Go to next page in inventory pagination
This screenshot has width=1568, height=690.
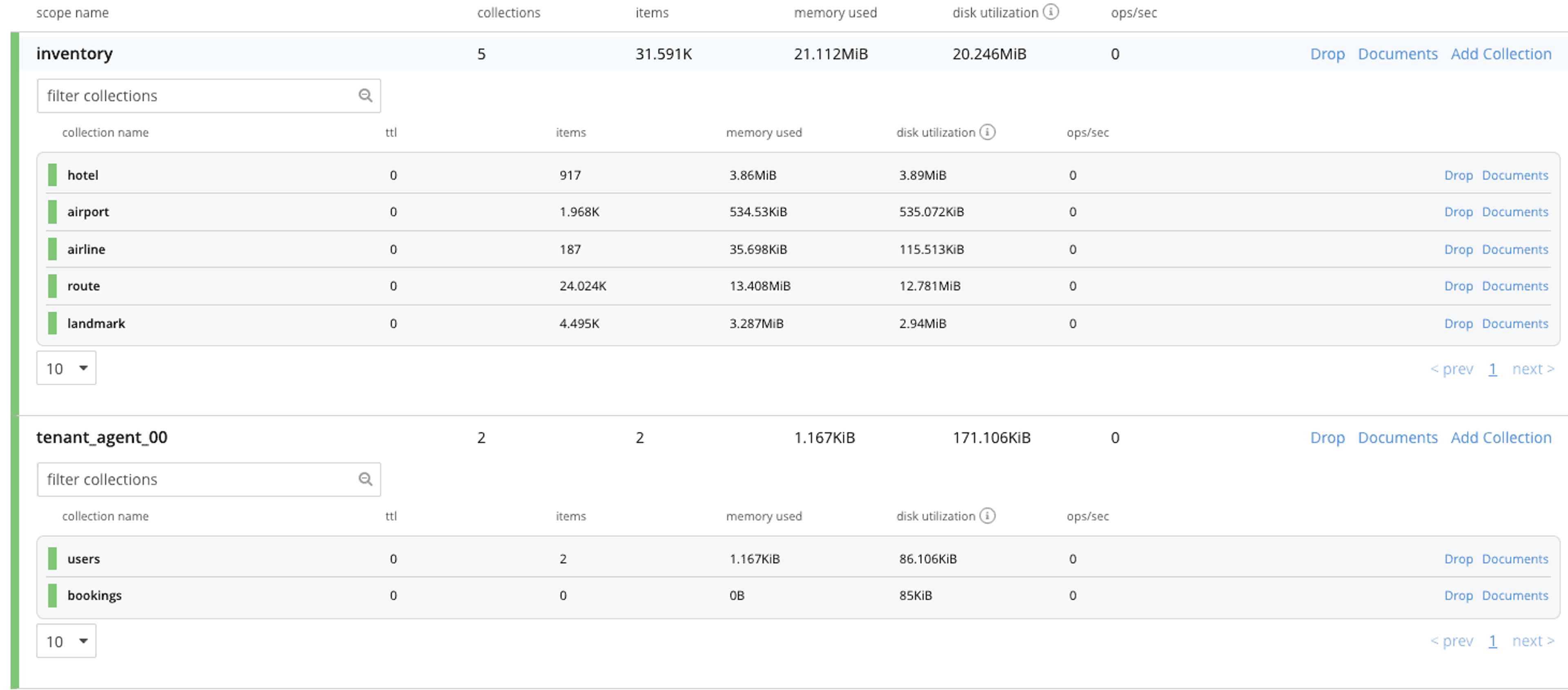(1533, 369)
